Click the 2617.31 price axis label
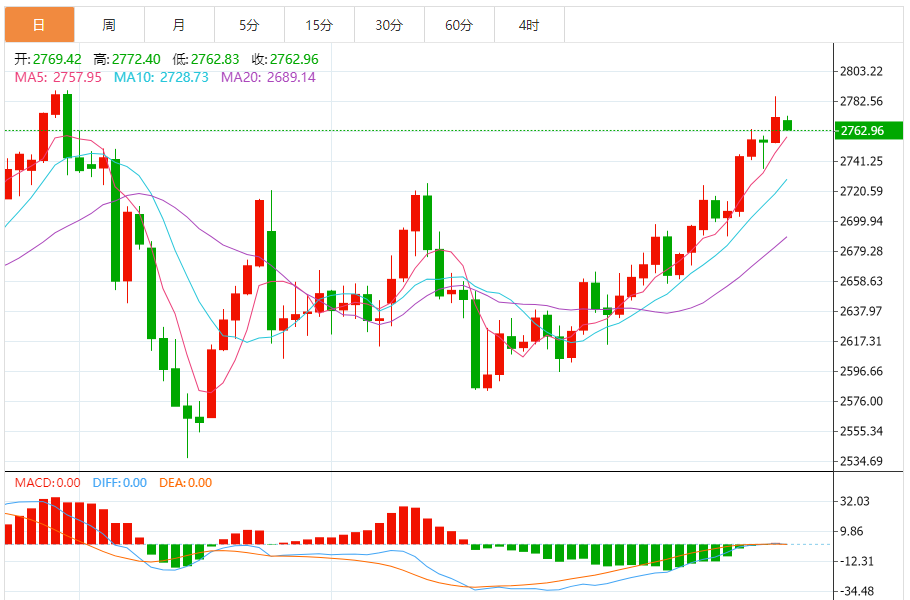The width and height of the screenshot is (910, 600). click(861, 341)
